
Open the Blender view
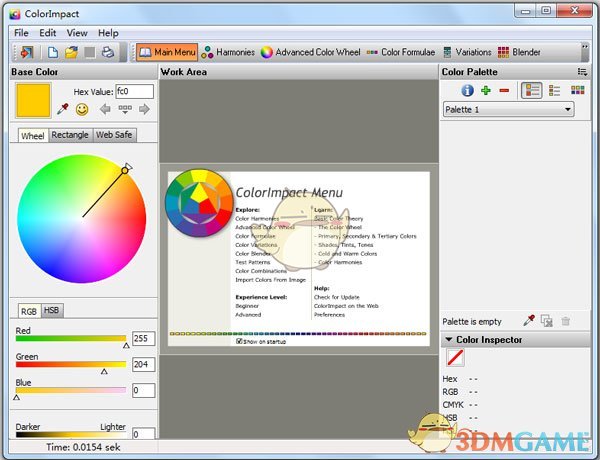(519, 52)
